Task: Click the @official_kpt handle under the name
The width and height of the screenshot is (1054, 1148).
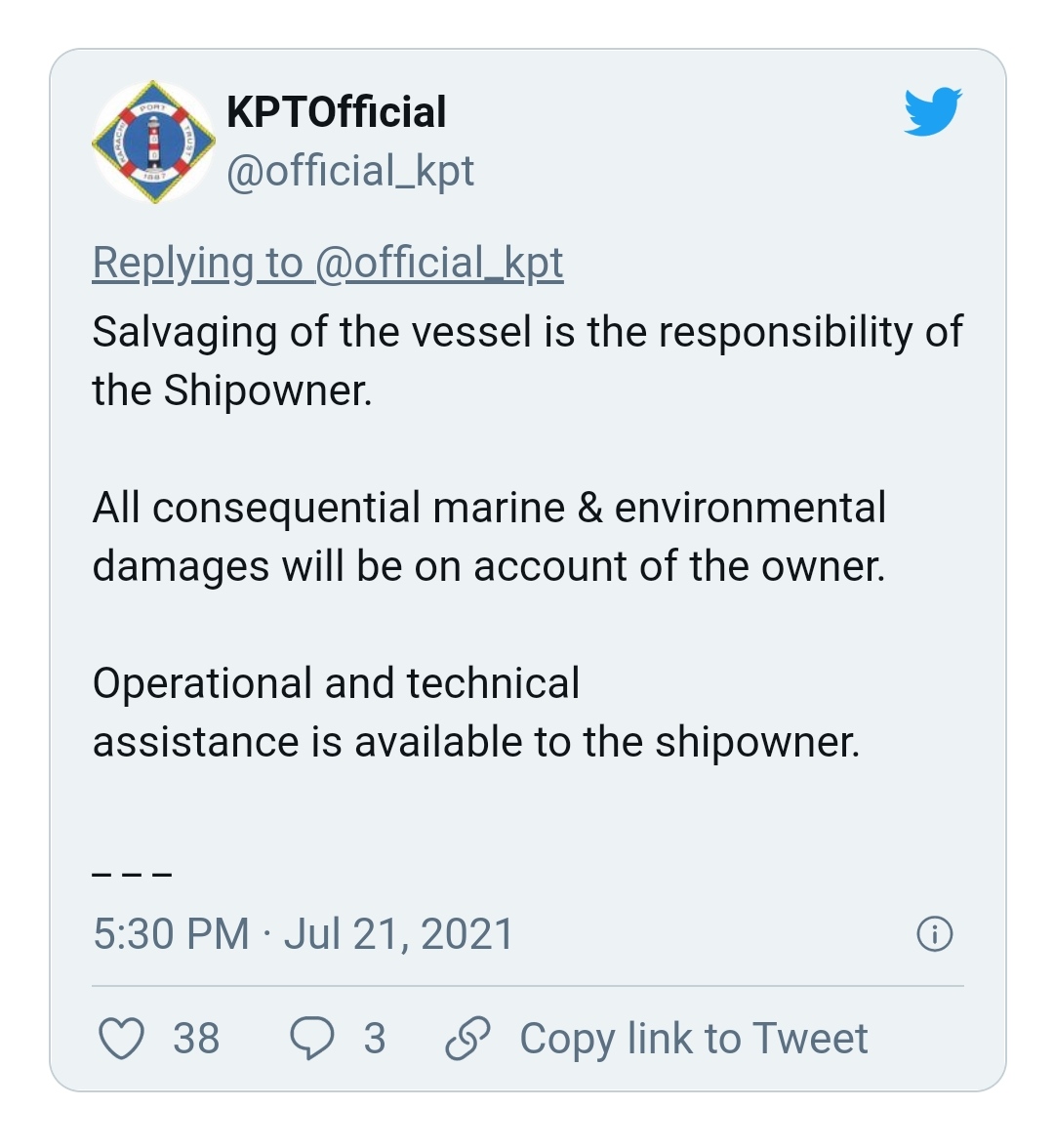Action: [349, 172]
